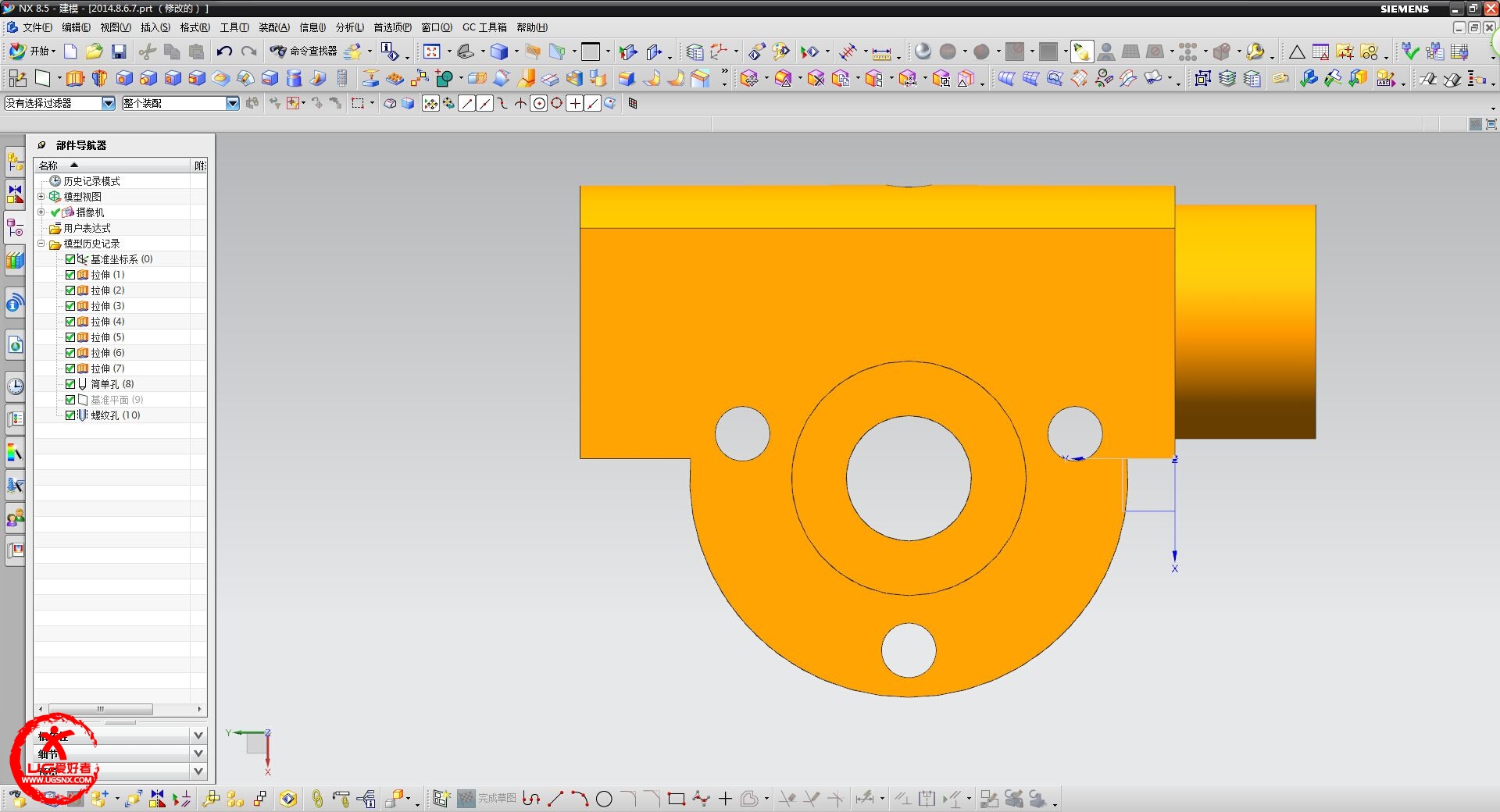
Task: Select the Rectangle tool in bottom sketch toolbar
Action: click(677, 799)
